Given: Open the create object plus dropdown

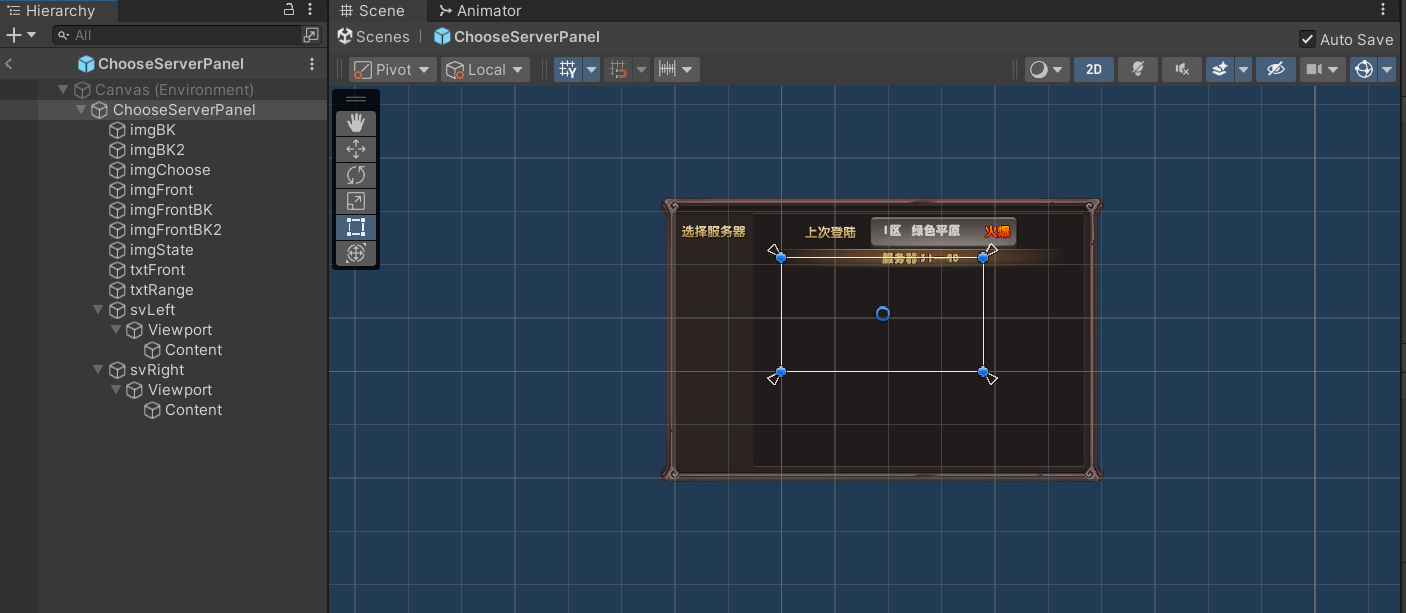Looking at the screenshot, I should (20, 35).
